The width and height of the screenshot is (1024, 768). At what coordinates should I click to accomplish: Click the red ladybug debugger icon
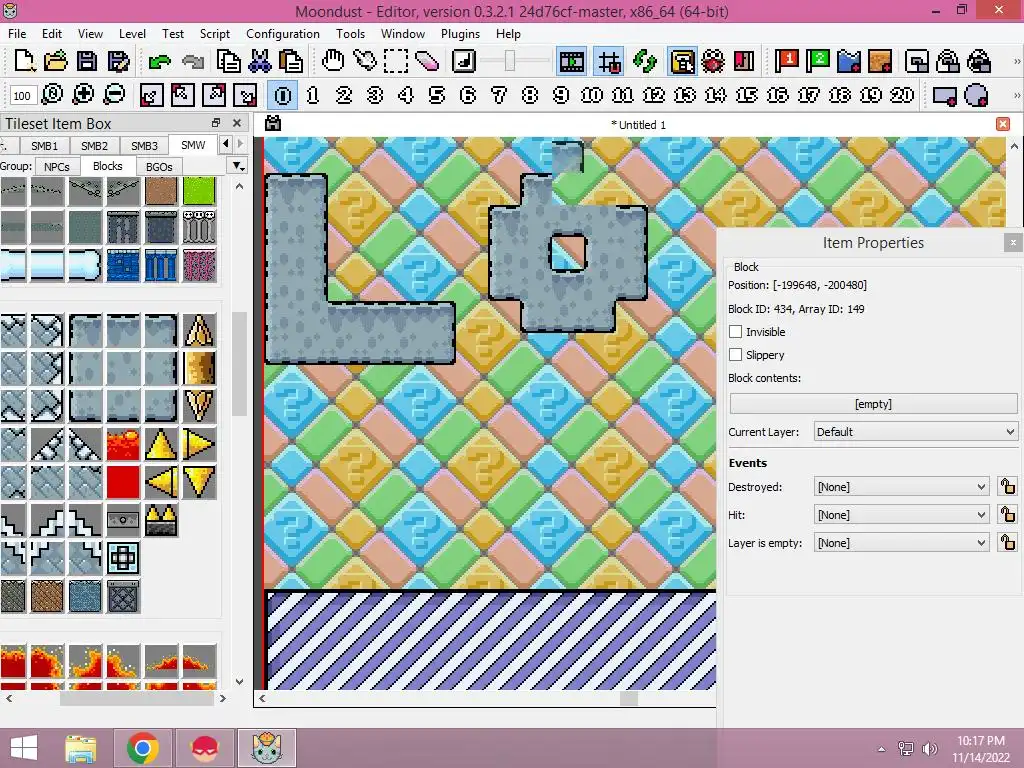(713, 61)
